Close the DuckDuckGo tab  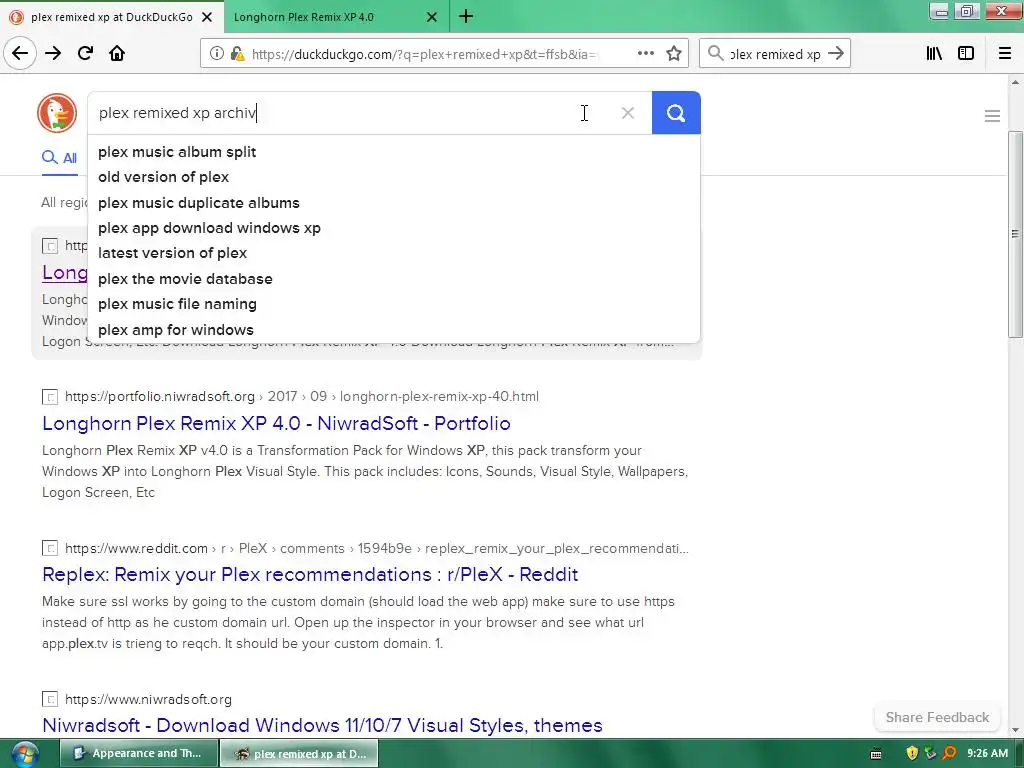tap(207, 17)
